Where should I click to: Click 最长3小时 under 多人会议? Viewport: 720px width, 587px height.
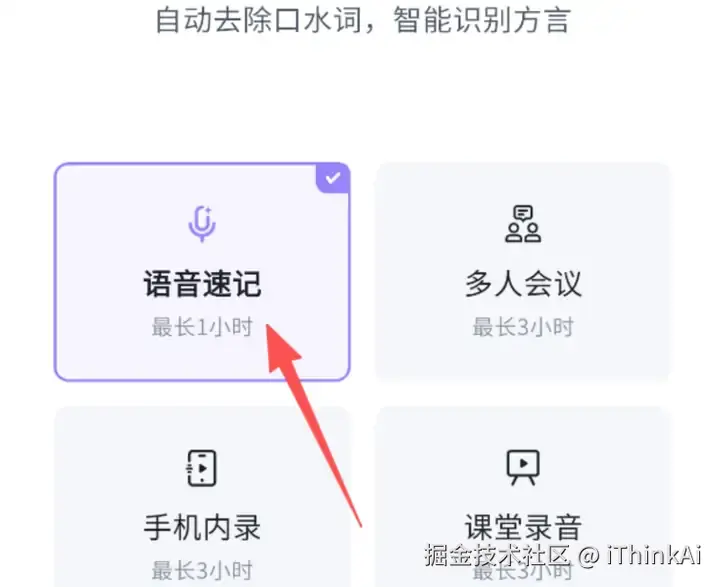click(523, 327)
